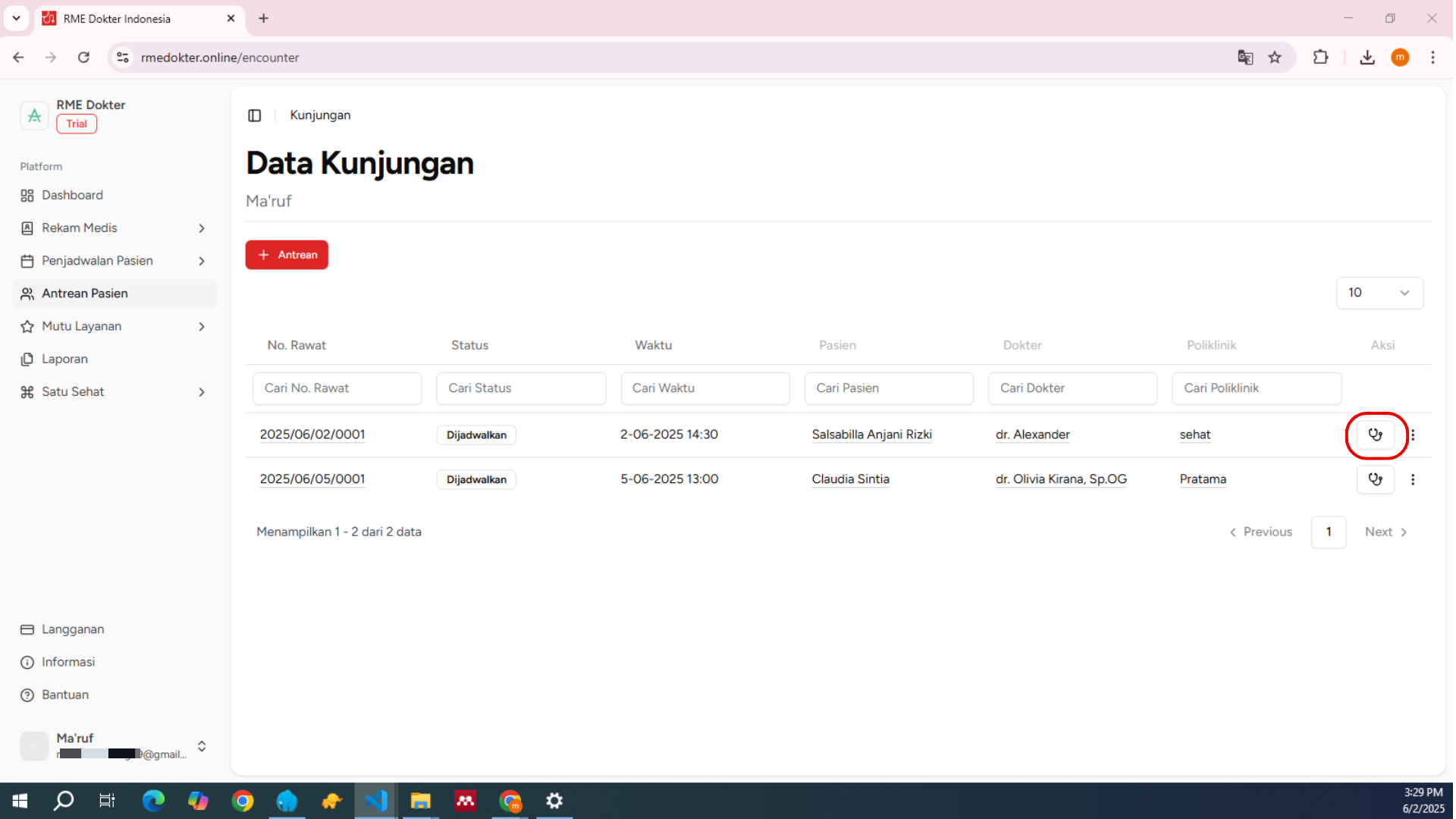This screenshot has height=819, width=1456.
Task: Click the red Antrean button
Action: tap(287, 255)
